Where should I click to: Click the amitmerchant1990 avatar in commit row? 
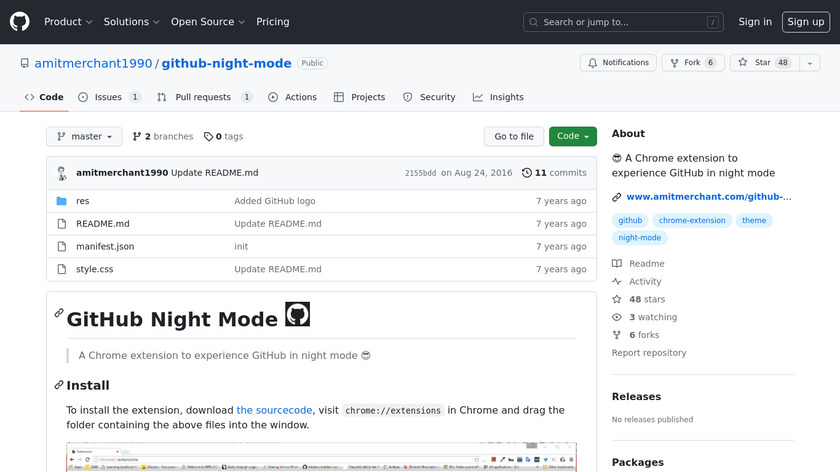point(62,173)
